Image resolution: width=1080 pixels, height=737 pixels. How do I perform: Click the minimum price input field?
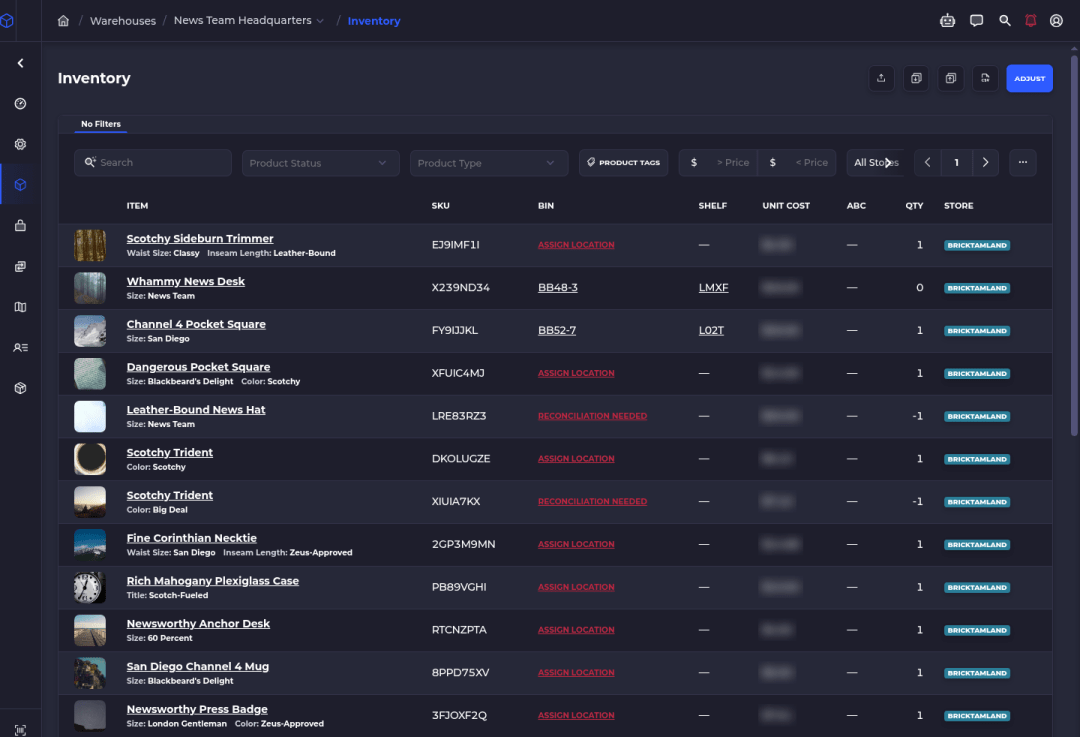click(x=718, y=163)
